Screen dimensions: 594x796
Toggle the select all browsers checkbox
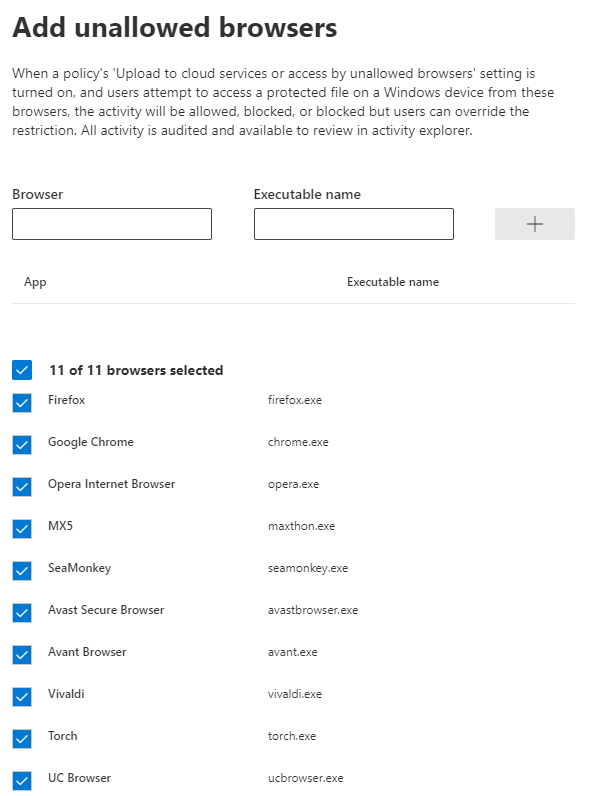22,370
